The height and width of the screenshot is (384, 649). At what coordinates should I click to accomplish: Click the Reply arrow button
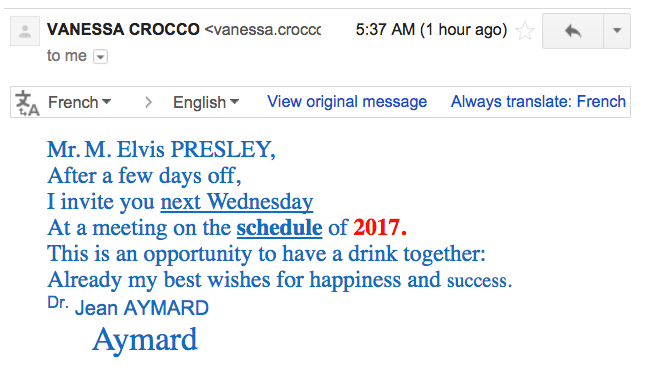tap(573, 31)
